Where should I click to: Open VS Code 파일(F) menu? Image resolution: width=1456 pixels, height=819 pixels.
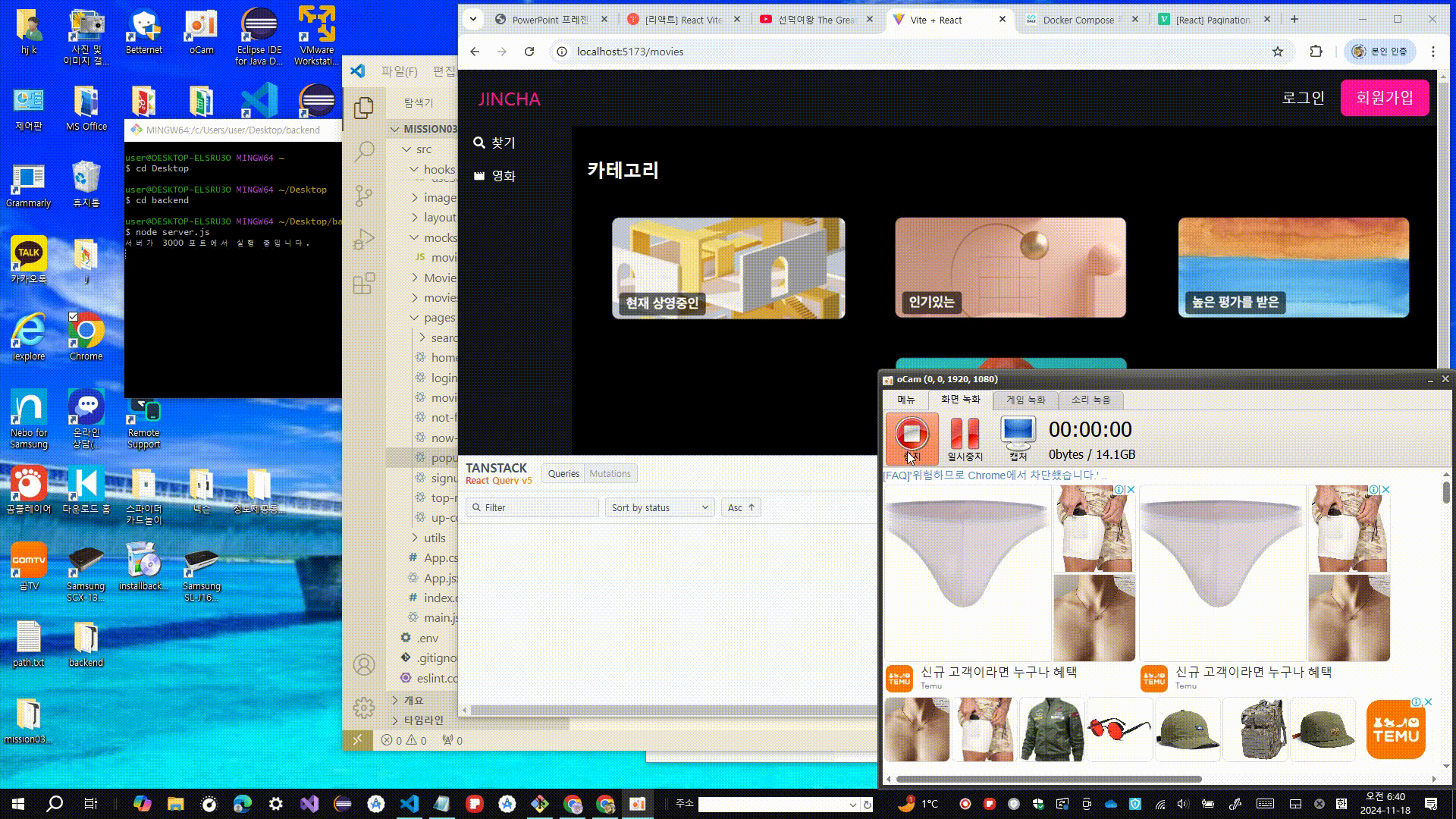coord(399,71)
